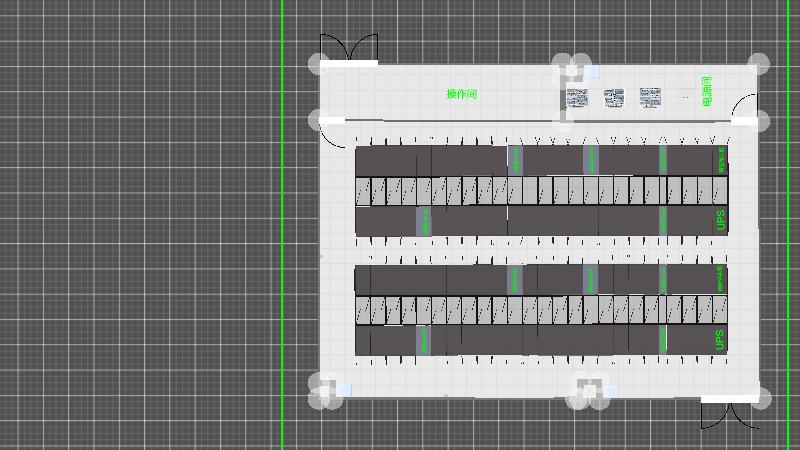This screenshot has width=800, height=450.
Task: Click the single door beside 电源间
Action: [745, 108]
